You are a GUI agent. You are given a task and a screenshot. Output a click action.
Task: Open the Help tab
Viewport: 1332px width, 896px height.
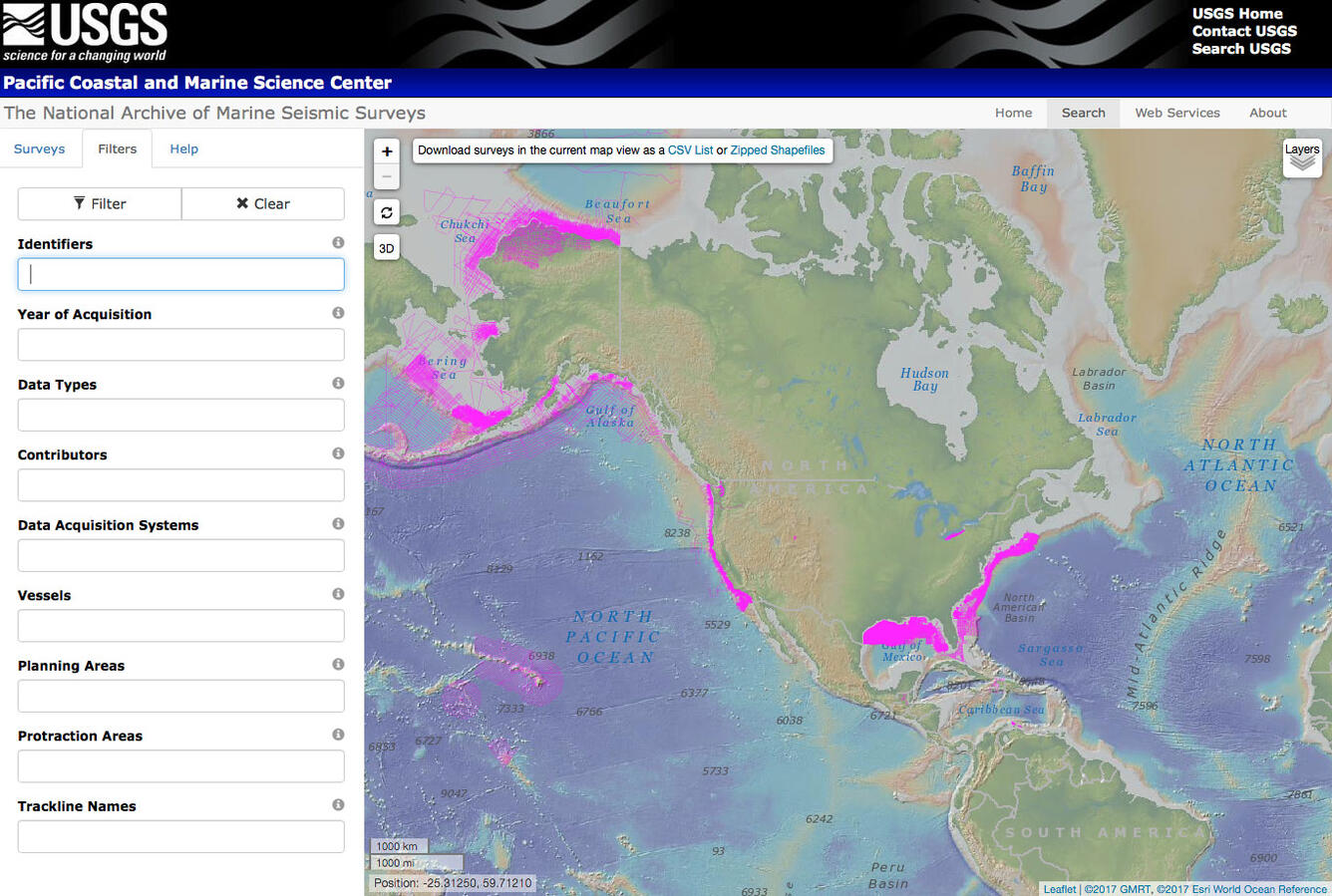pos(183,149)
